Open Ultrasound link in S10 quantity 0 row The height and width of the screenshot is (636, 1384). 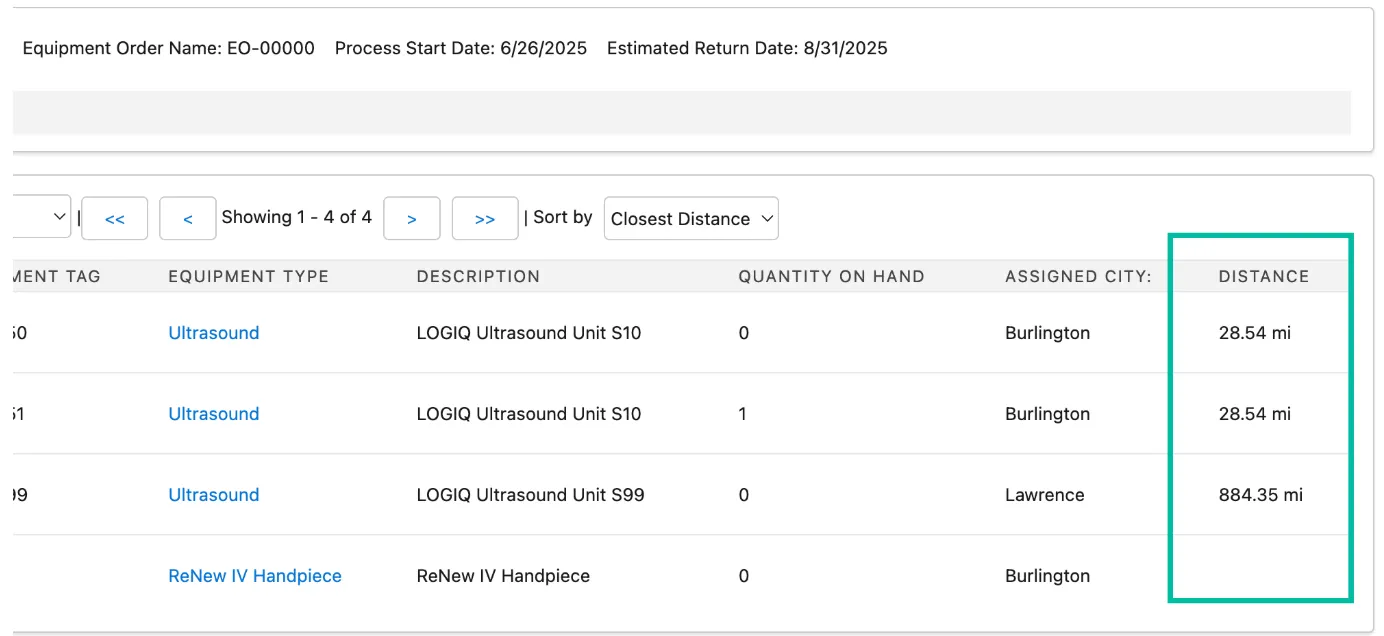(214, 333)
